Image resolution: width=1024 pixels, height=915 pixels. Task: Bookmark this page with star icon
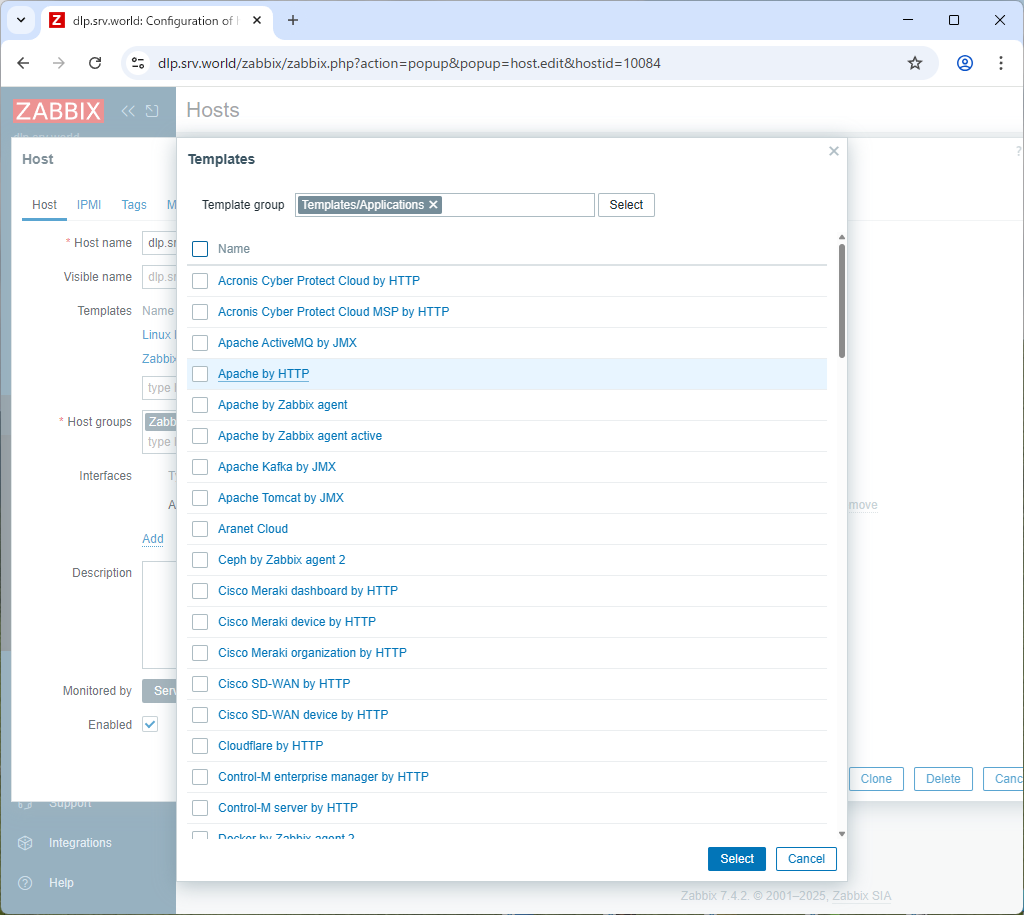click(x=915, y=63)
